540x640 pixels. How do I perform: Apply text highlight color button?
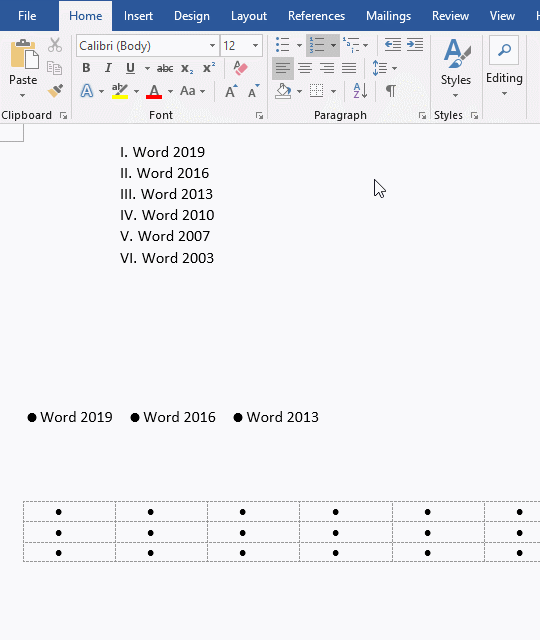(x=120, y=91)
